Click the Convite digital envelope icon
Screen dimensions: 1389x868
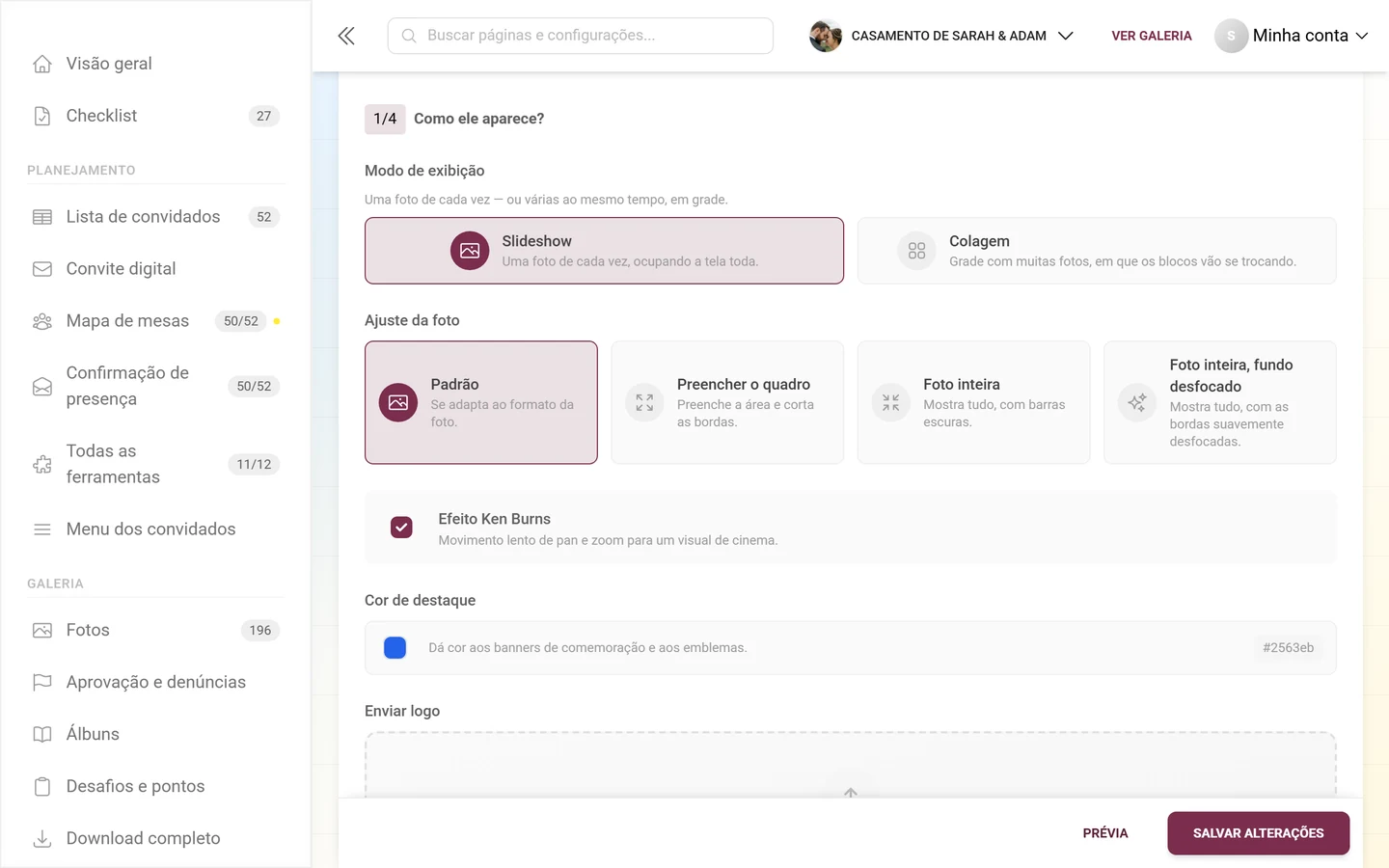pyautogui.click(x=42, y=269)
